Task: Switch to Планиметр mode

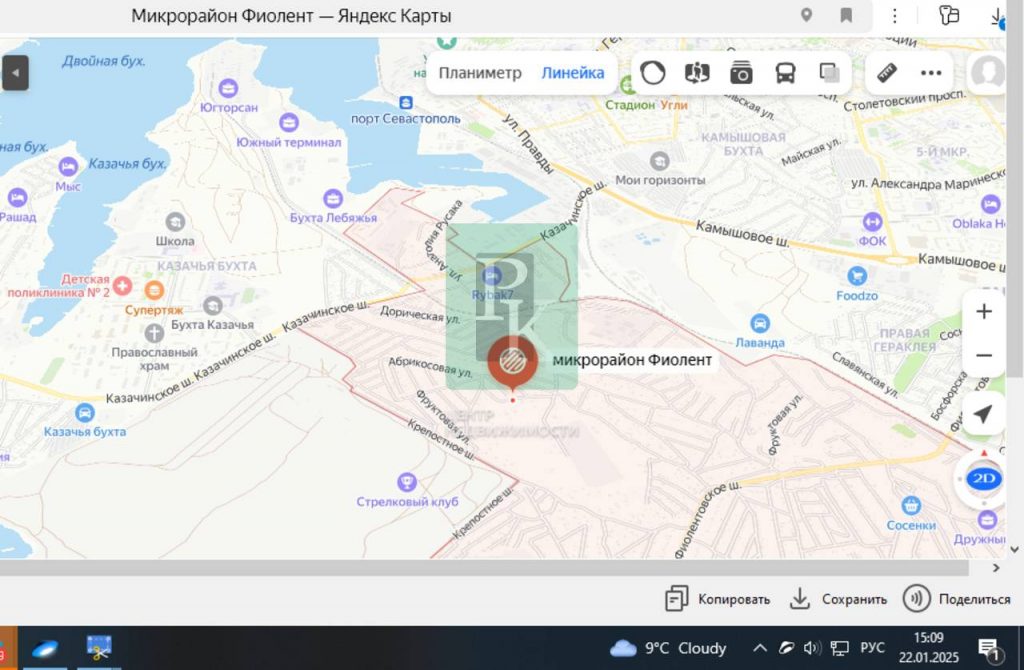Action: pos(480,73)
